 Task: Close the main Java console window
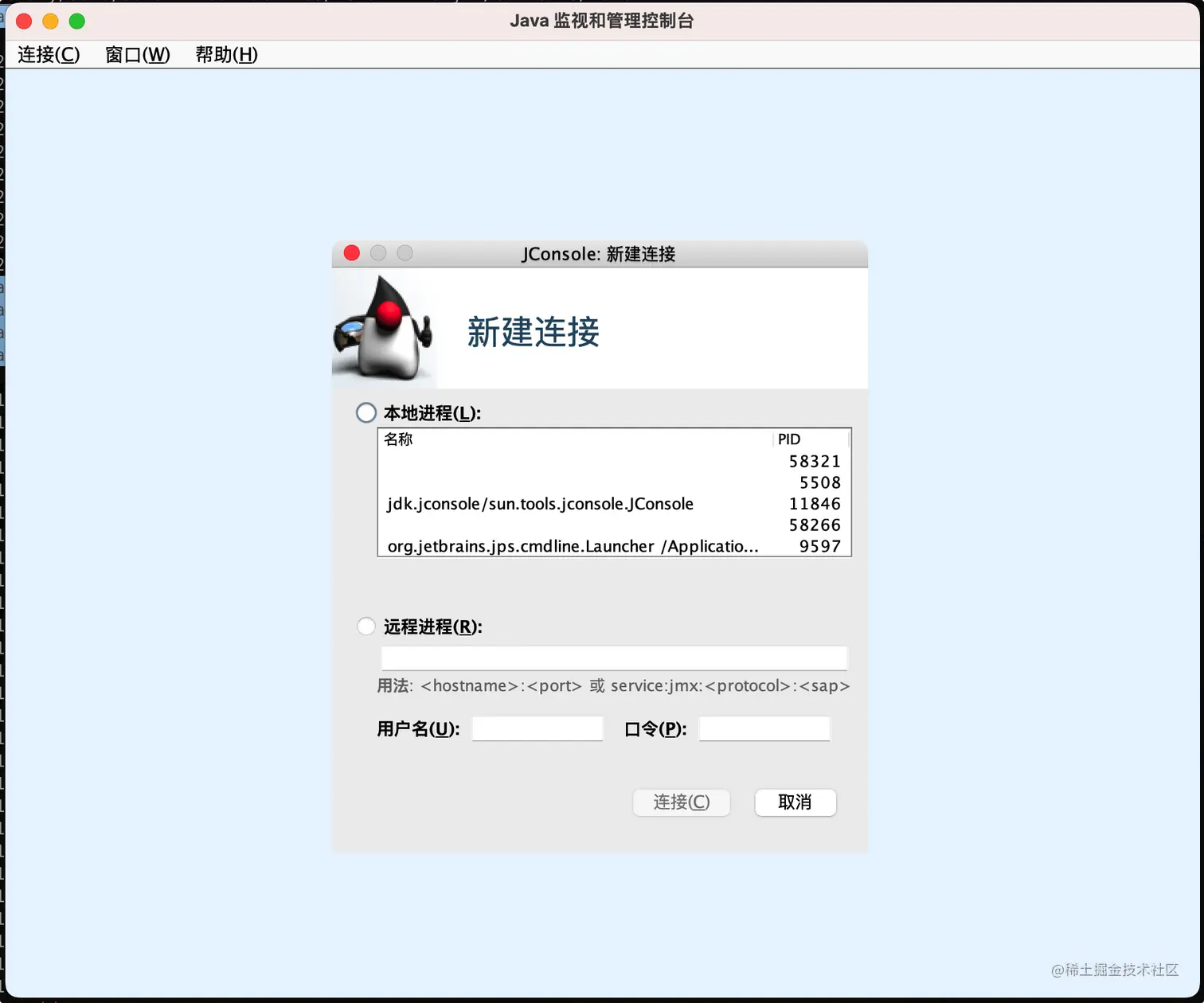click(x=24, y=21)
